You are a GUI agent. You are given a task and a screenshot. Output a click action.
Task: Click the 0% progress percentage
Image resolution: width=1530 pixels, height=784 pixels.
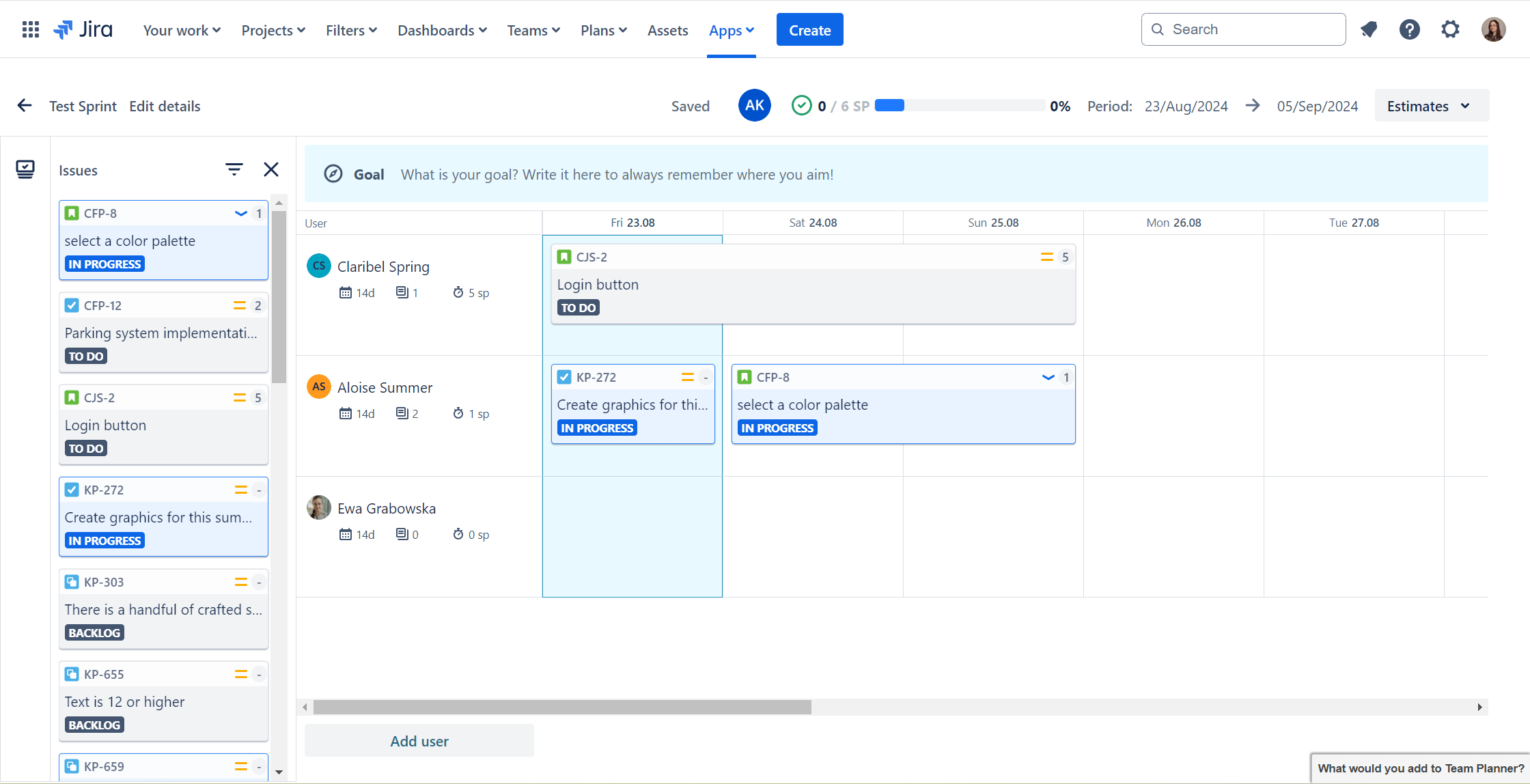1060,106
